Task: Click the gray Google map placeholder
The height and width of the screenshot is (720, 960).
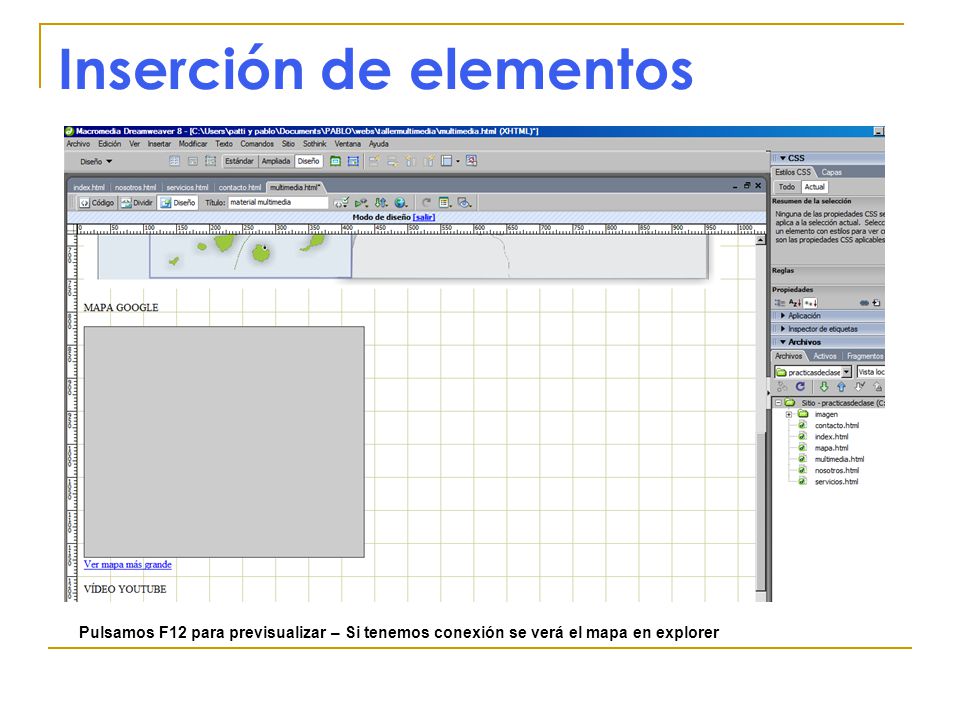Action: click(224, 442)
